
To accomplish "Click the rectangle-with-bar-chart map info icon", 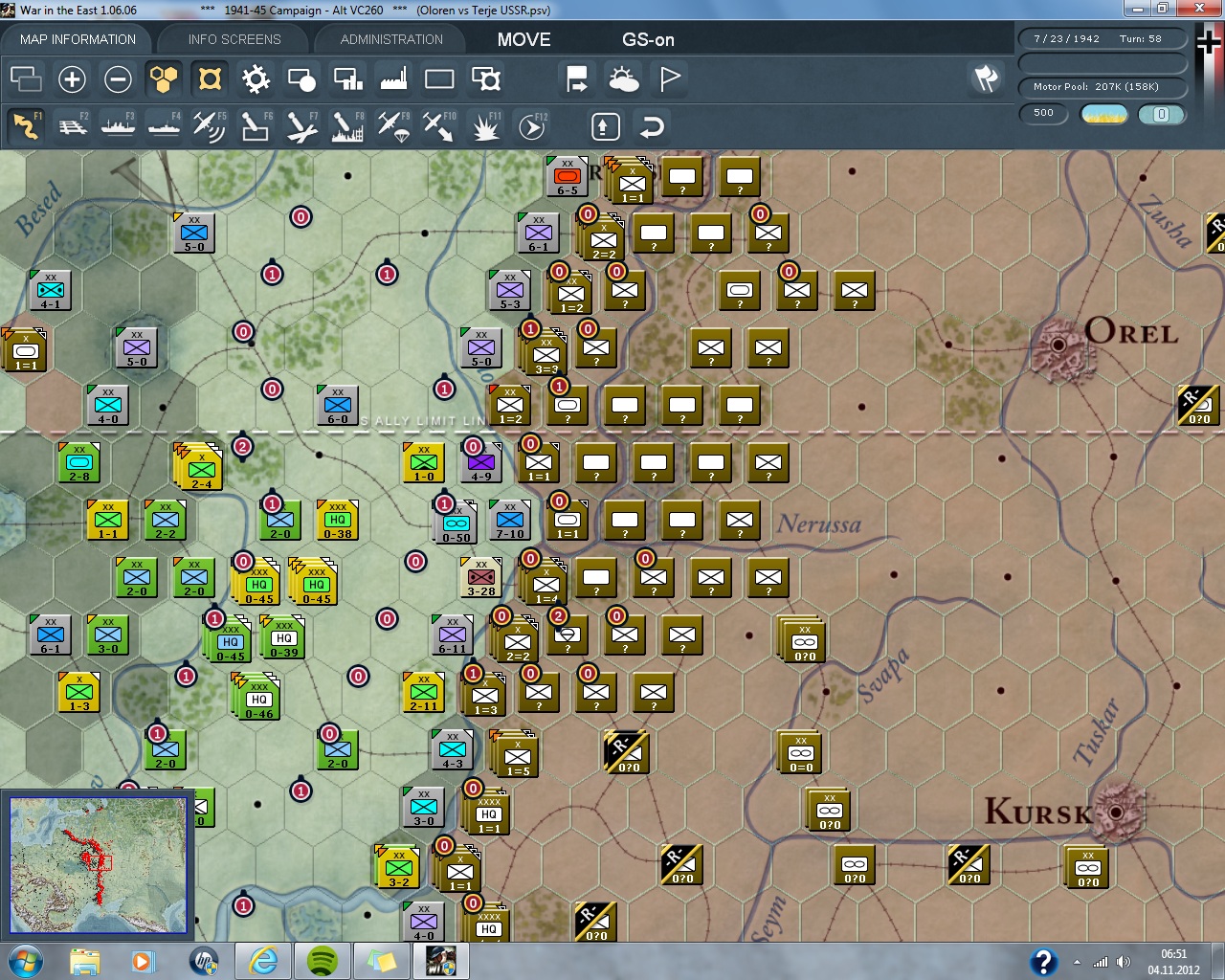I will coord(347,78).
